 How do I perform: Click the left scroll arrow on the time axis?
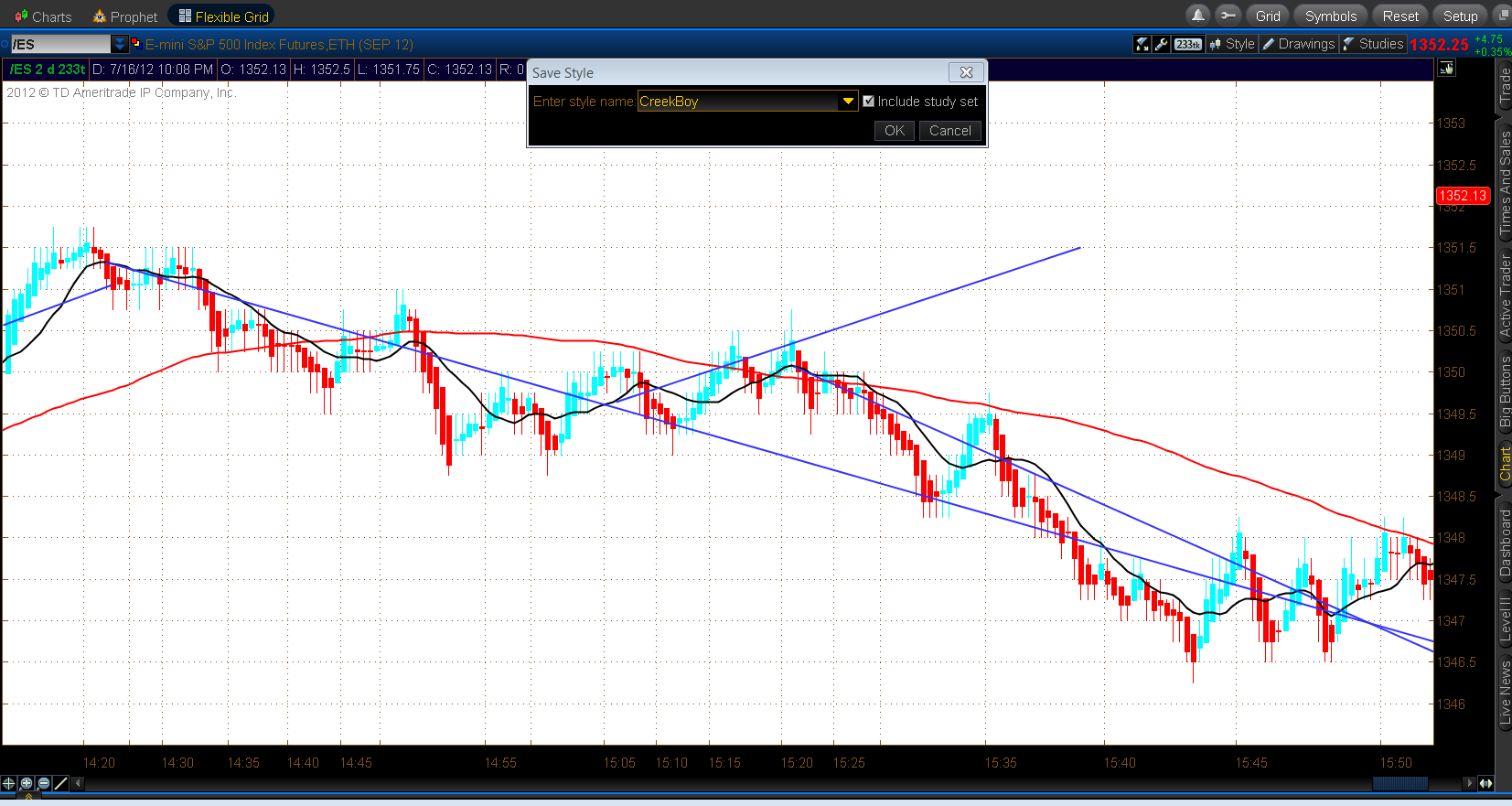tap(79, 783)
